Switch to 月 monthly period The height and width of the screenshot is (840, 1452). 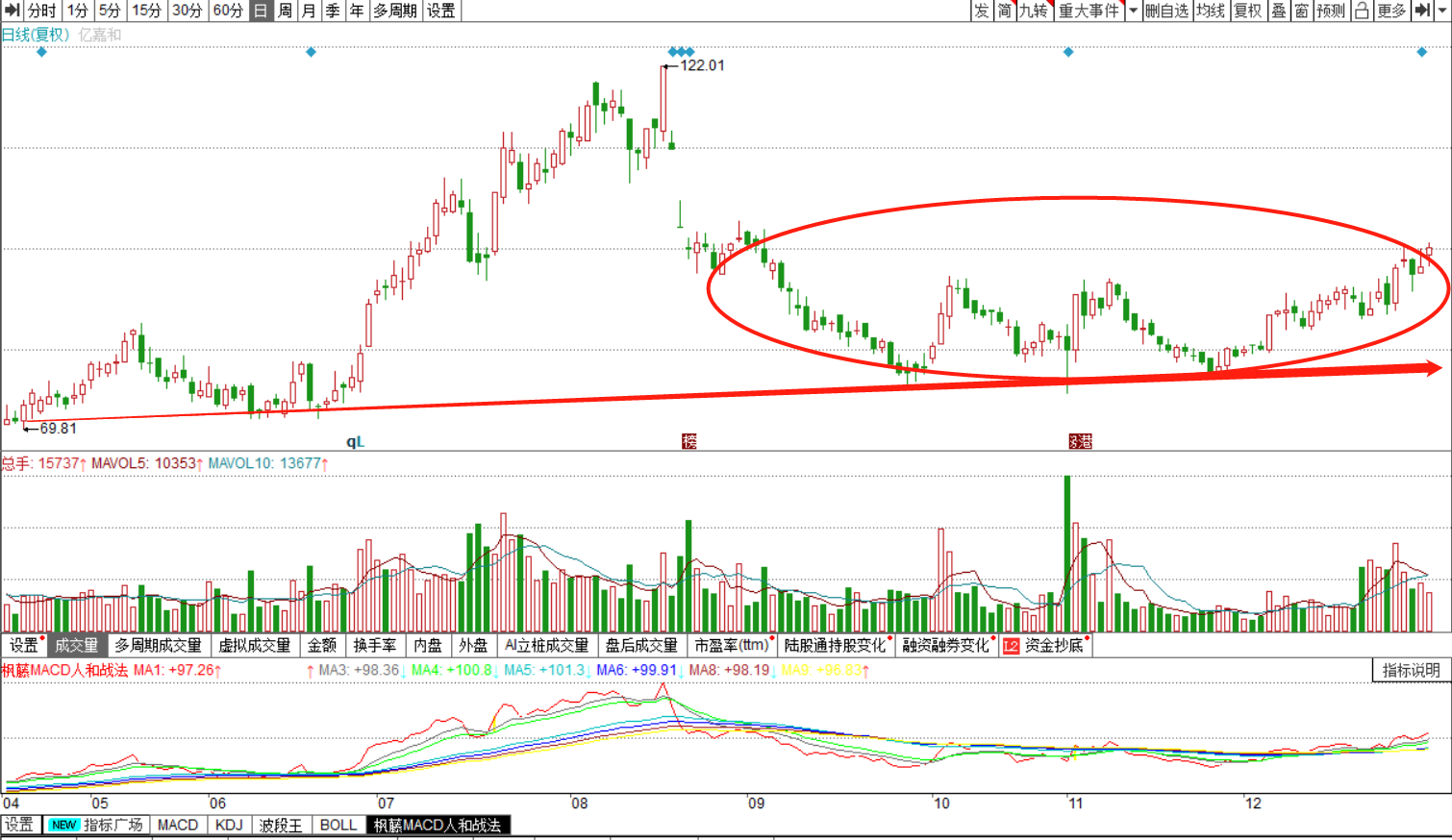pyautogui.click(x=309, y=11)
